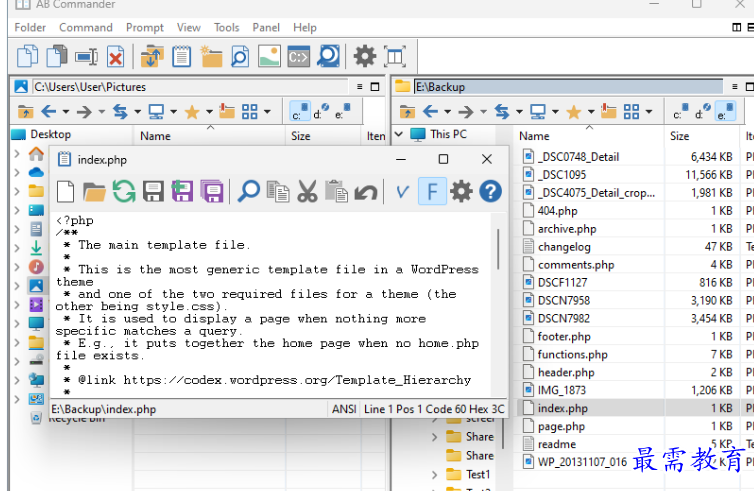Open the blue Help question icon in editor
Image resolution: width=754 pixels, height=491 pixels.
pyautogui.click(x=490, y=191)
